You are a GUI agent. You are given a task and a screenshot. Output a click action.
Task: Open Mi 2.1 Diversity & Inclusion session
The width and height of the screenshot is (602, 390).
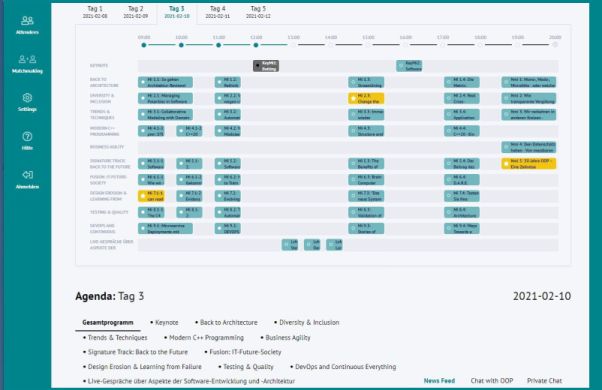click(x=165, y=98)
